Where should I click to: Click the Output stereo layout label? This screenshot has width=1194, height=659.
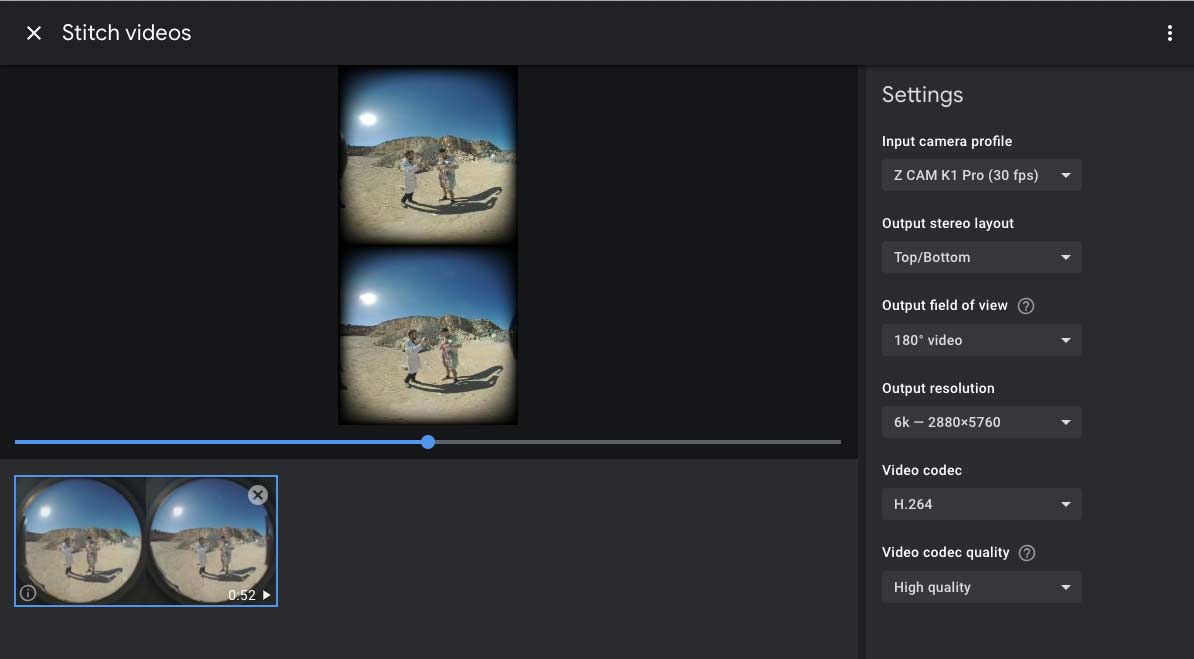947,223
